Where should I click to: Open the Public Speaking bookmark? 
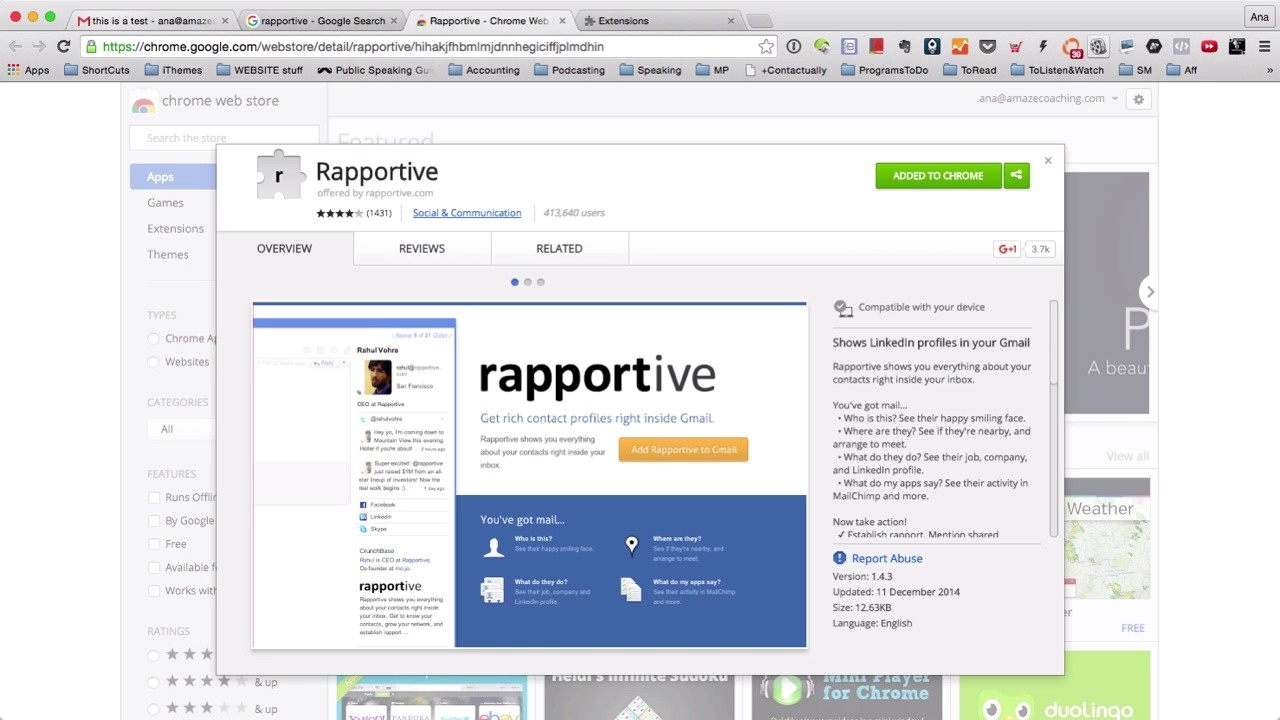point(374,70)
